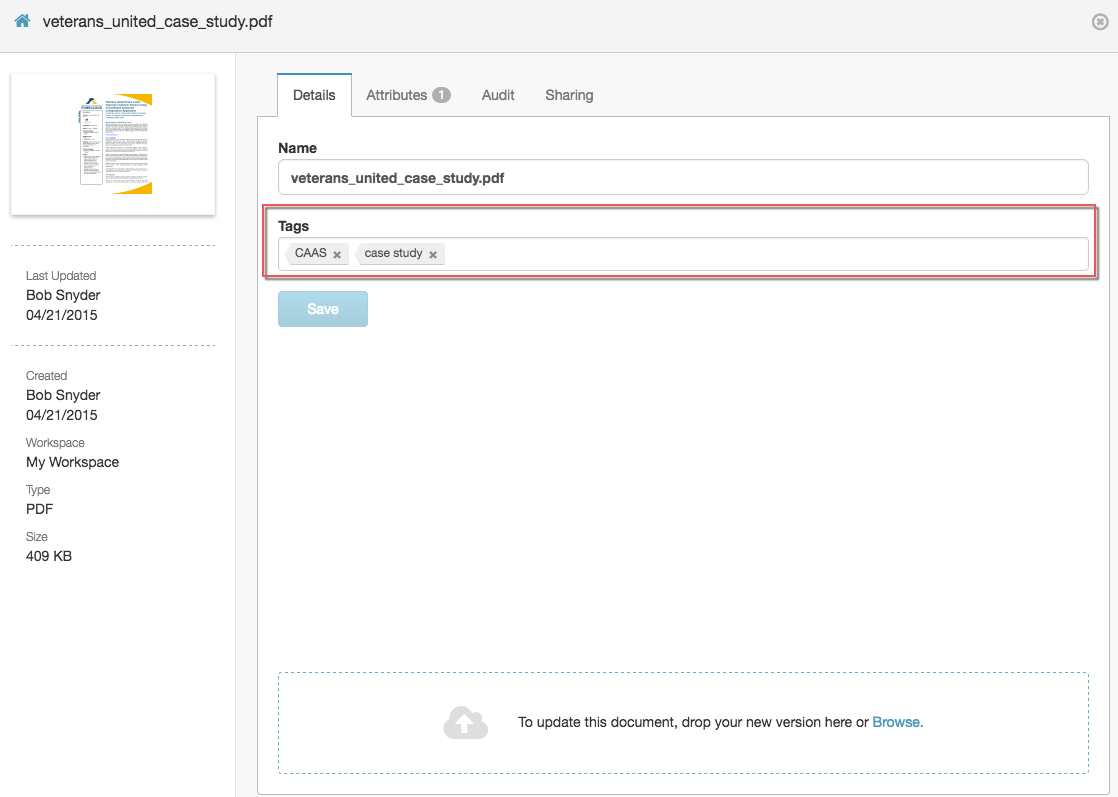This screenshot has height=797, width=1118.
Task: Click the 04/21/2015 date under Created
Action: point(61,415)
